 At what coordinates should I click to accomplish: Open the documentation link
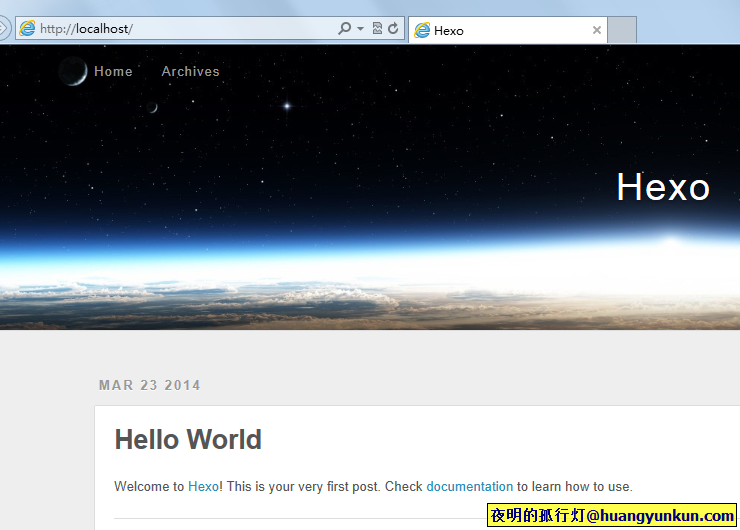(470, 487)
